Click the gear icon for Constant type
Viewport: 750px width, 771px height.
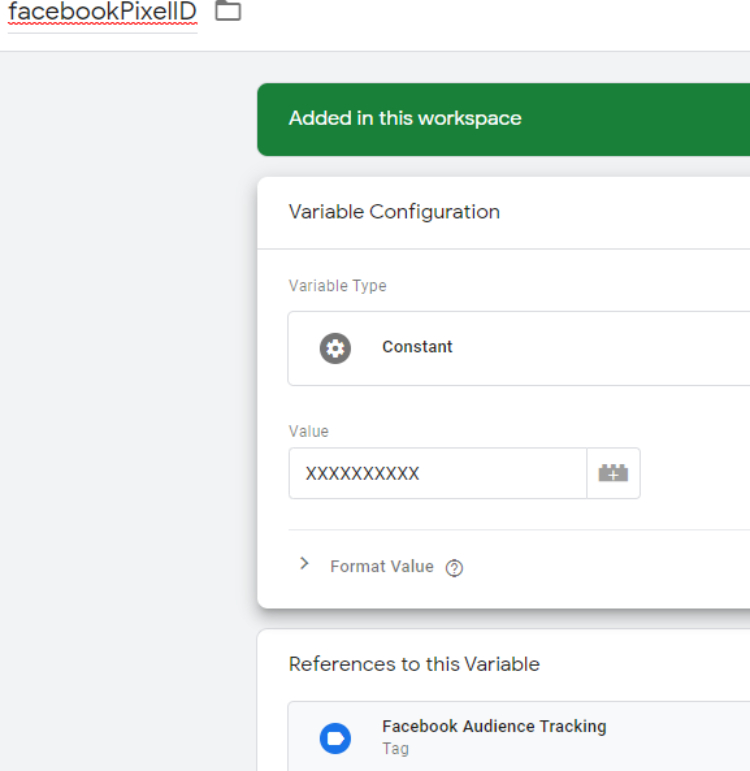pyautogui.click(x=335, y=348)
